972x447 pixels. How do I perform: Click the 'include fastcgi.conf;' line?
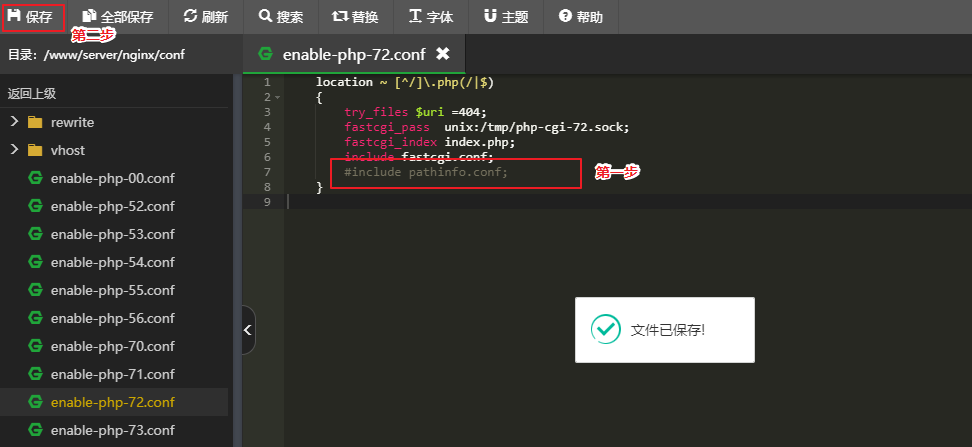coord(419,157)
